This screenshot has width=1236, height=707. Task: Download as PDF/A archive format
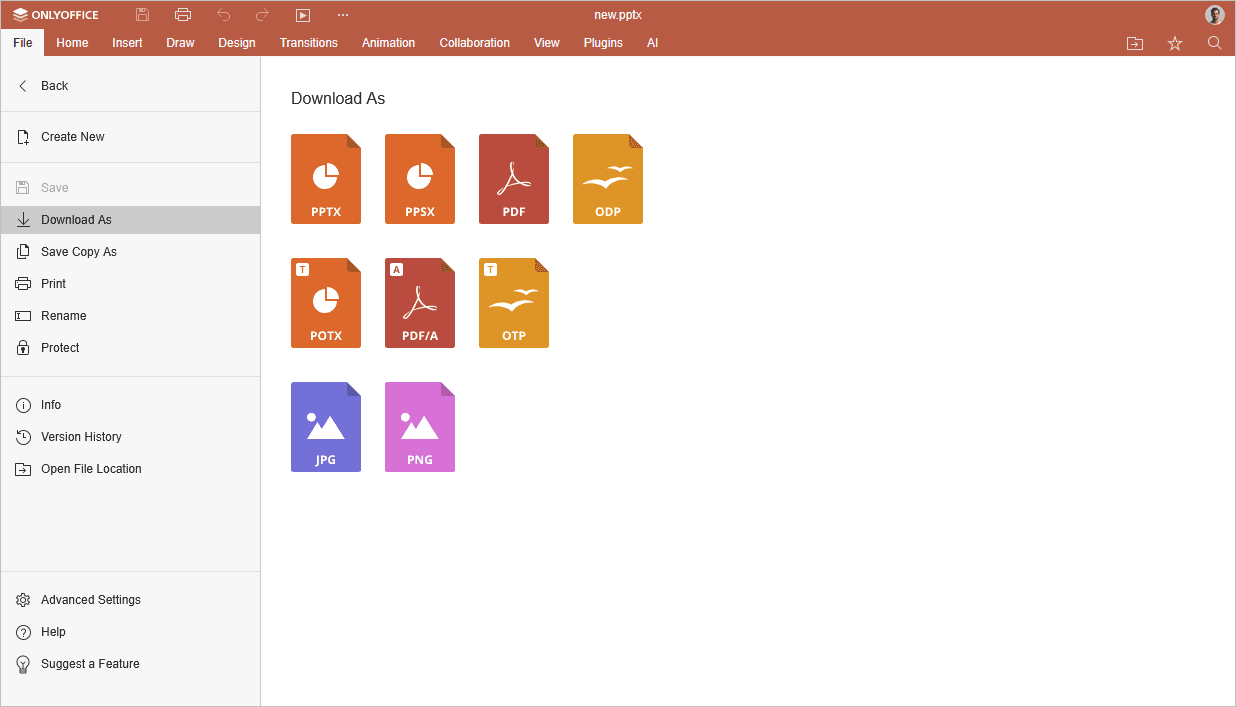[x=419, y=303]
